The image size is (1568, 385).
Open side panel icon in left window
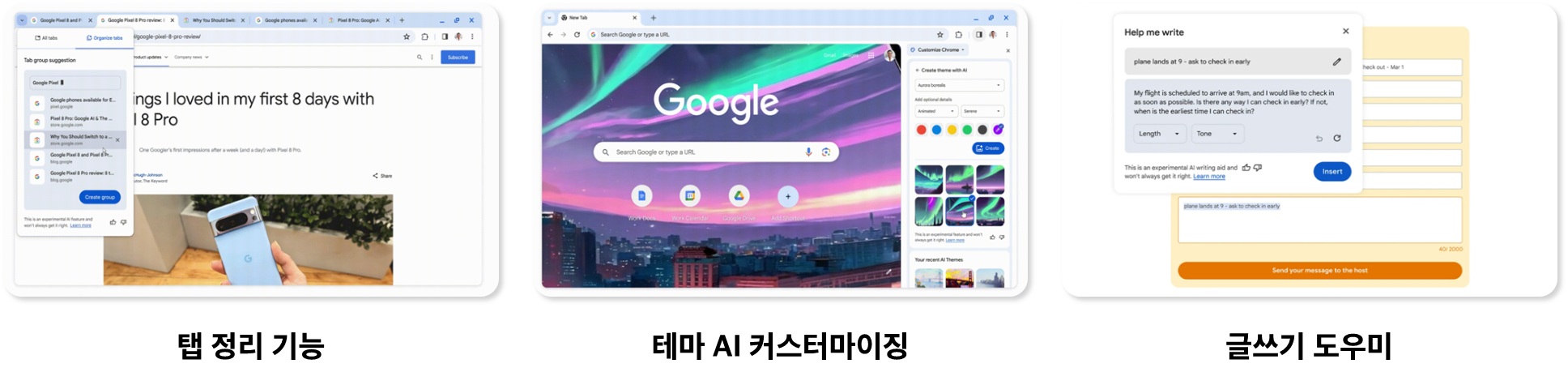click(445, 36)
